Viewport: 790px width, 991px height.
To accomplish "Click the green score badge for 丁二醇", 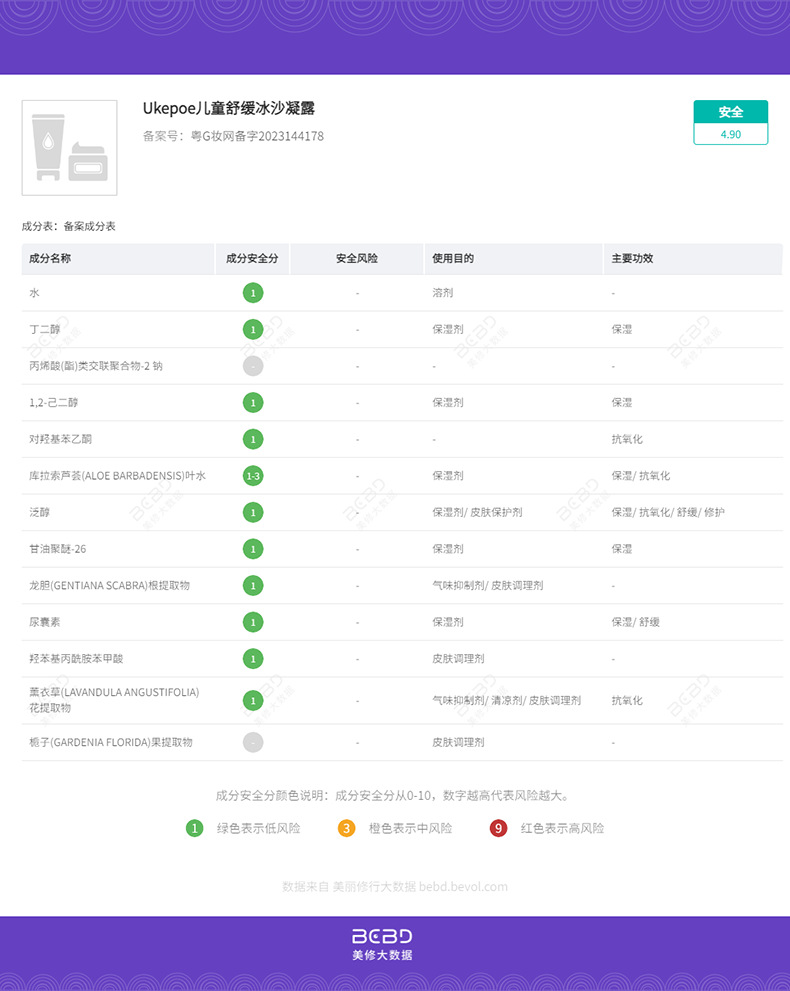I will pyautogui.click(x=253, y=329).
